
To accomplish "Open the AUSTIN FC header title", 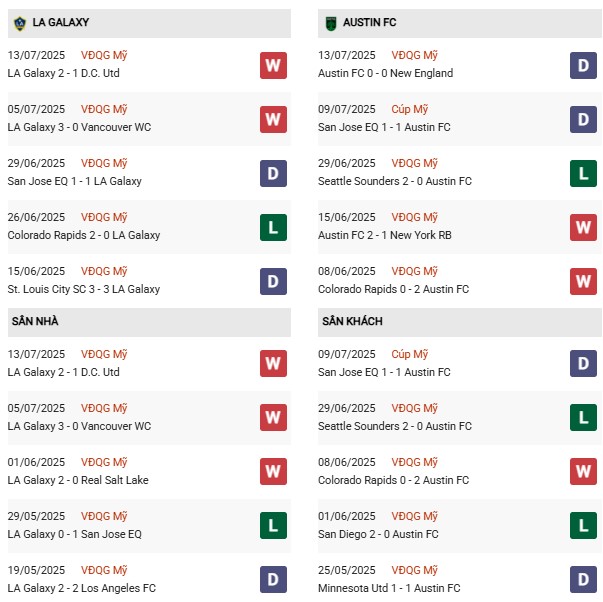I will [371, 22].
